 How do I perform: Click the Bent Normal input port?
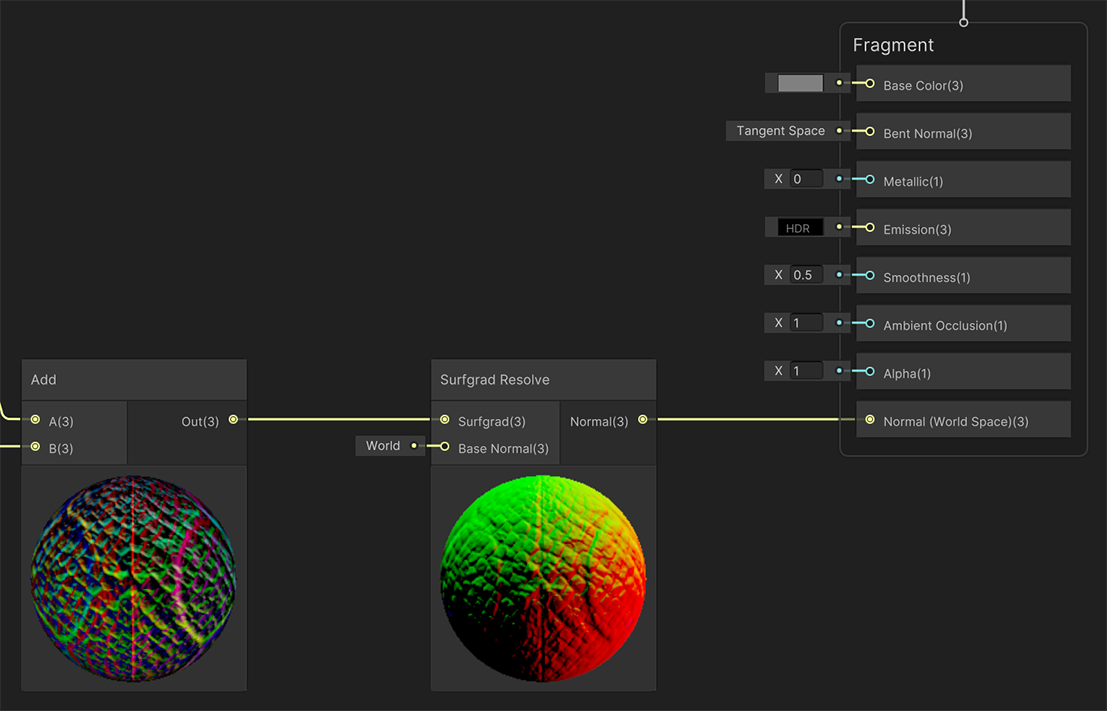tap(870, 132)
